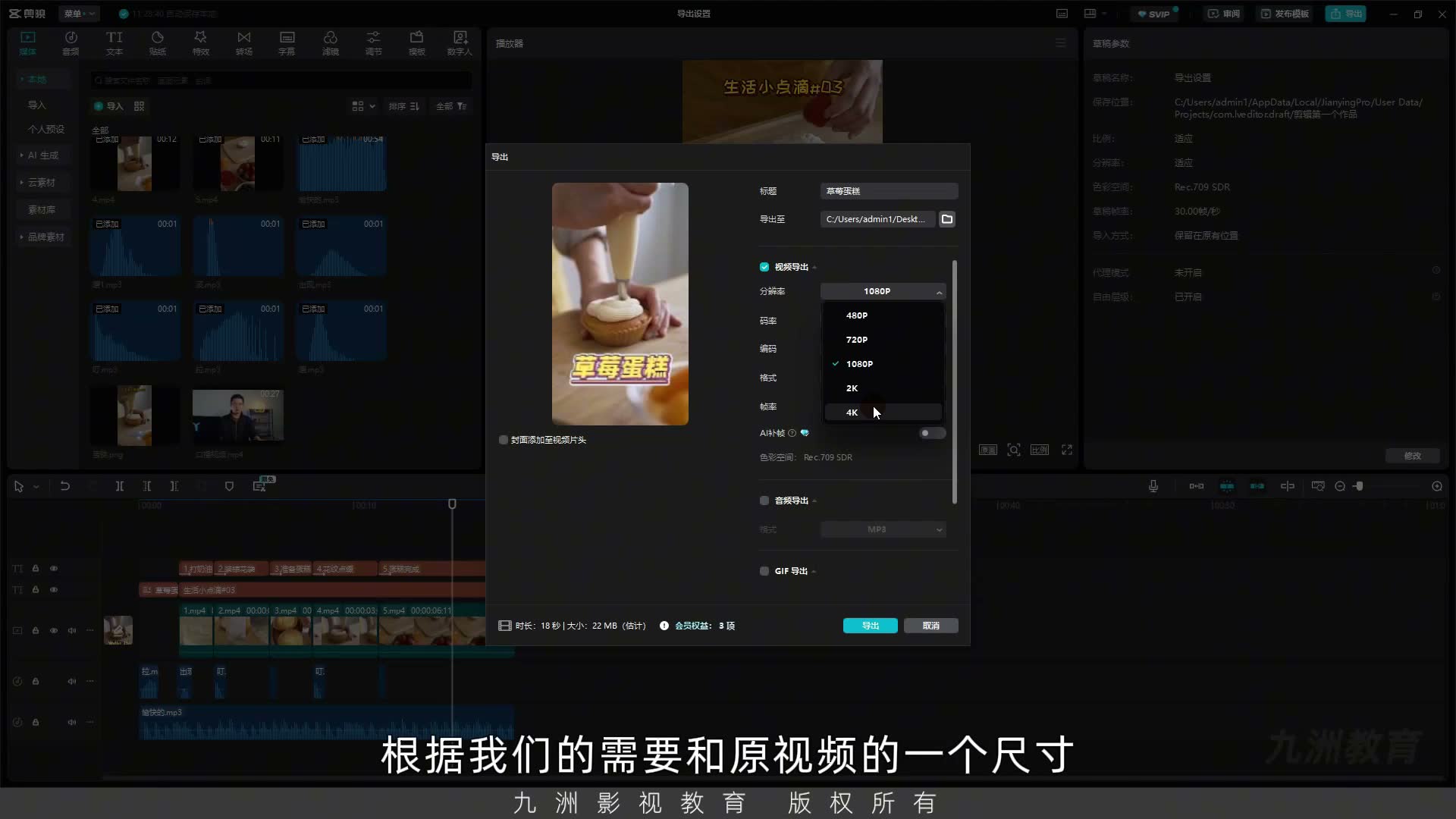Adjust the timeline zoom slider handle
This screenshot has height=819, width=1456.
click(x=1359, y=486)
